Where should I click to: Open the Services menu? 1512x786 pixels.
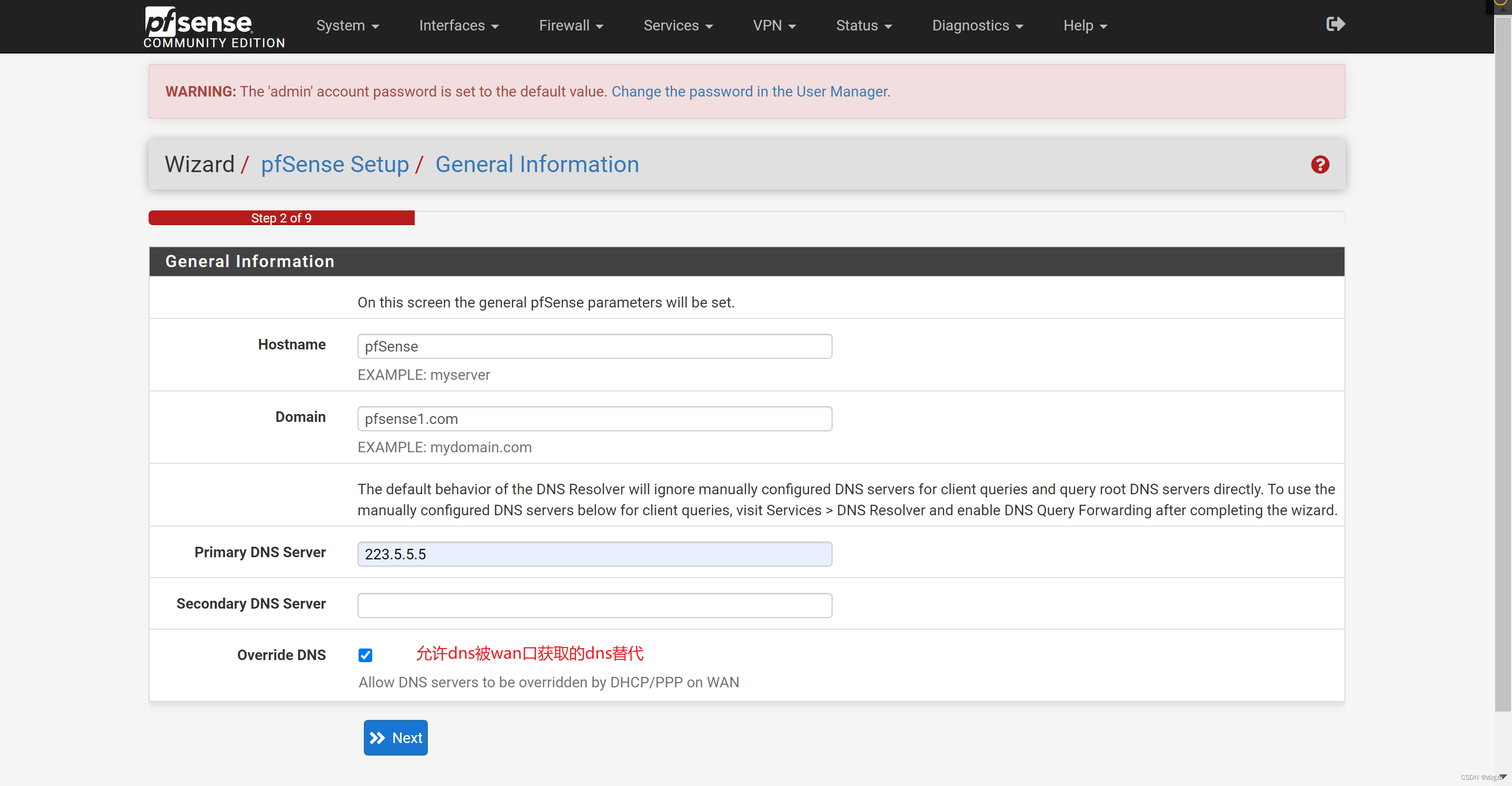(677, 26)
